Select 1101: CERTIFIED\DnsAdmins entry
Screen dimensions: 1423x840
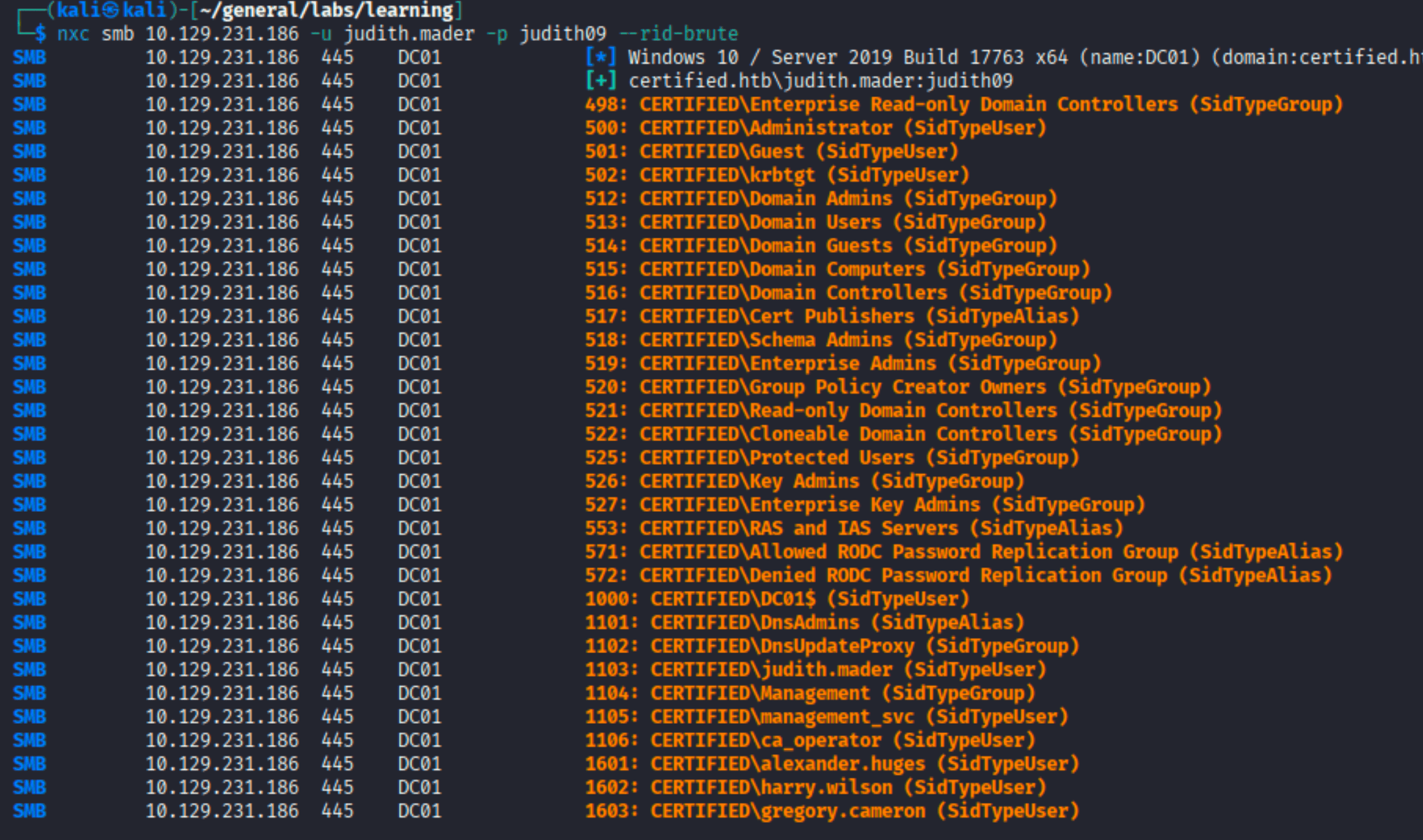coord(805,623)
